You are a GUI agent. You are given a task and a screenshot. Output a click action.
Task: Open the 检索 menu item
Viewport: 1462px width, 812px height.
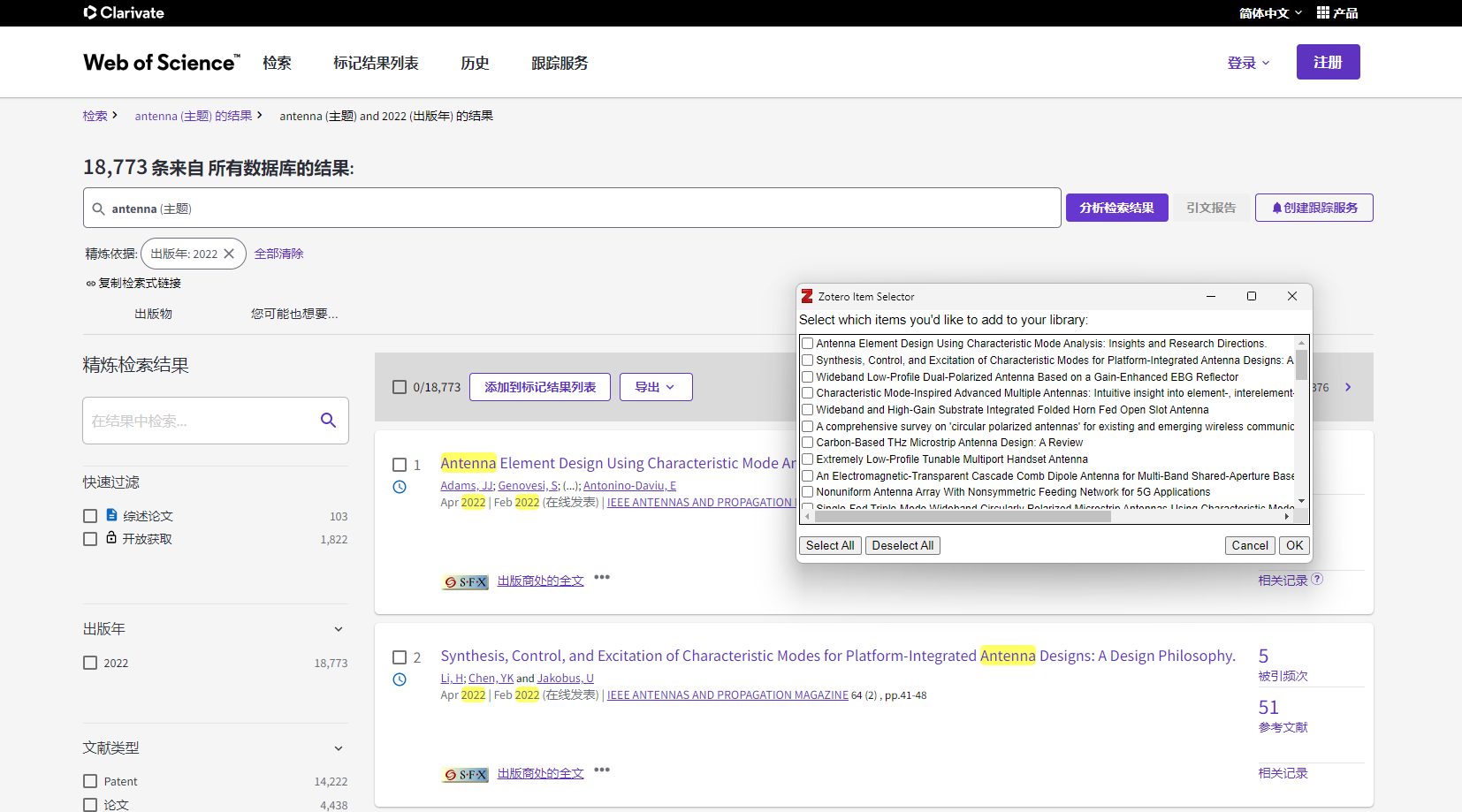pos(277,63)
